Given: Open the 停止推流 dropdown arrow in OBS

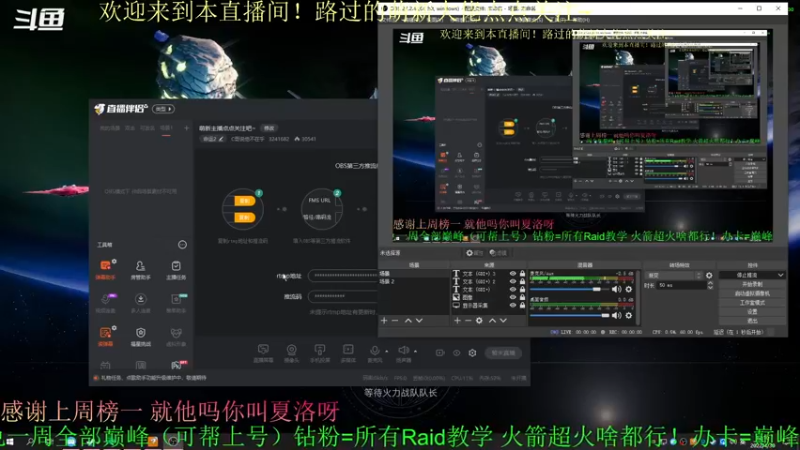Looking at the screenshot, I should tap(780, 275).
